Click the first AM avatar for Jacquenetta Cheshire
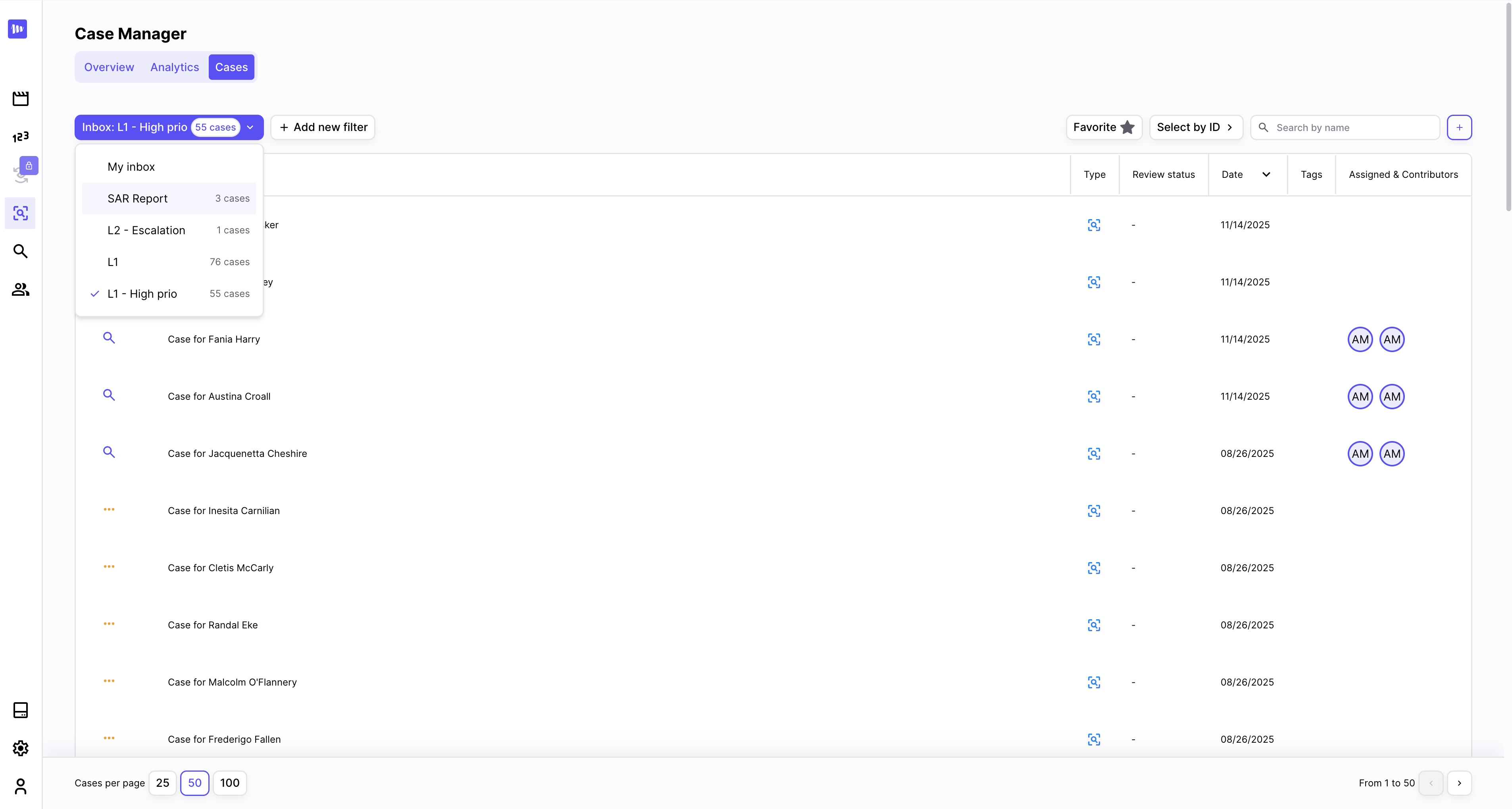 point(1360,454)
